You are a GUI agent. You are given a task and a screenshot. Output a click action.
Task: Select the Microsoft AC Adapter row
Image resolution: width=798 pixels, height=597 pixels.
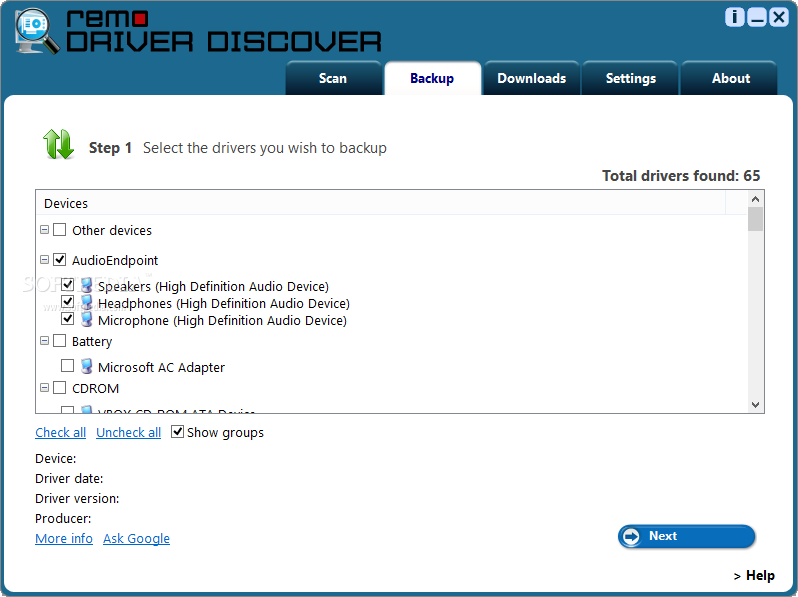[x=161, y=367]
